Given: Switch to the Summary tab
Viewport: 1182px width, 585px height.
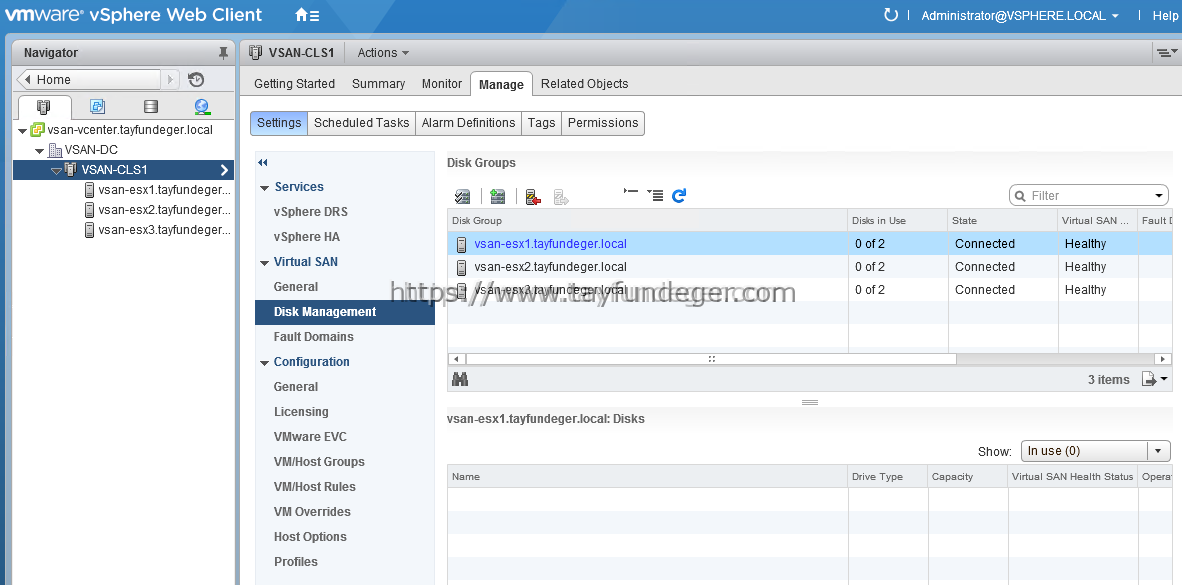Looking at the screenshot, I should click(378, 84).
